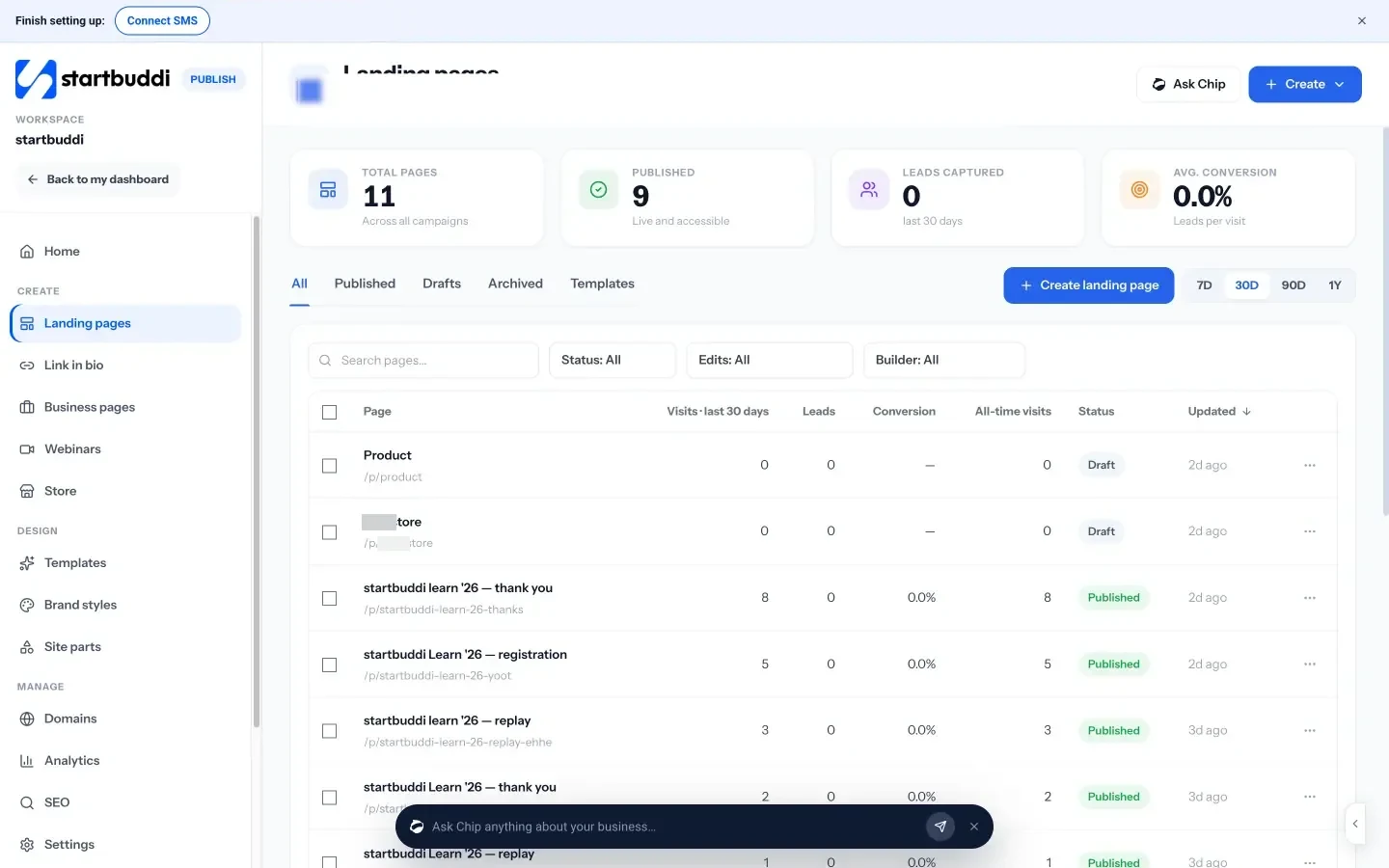
Task: Send the Ask Chip message
Action: tap(940, 827)
